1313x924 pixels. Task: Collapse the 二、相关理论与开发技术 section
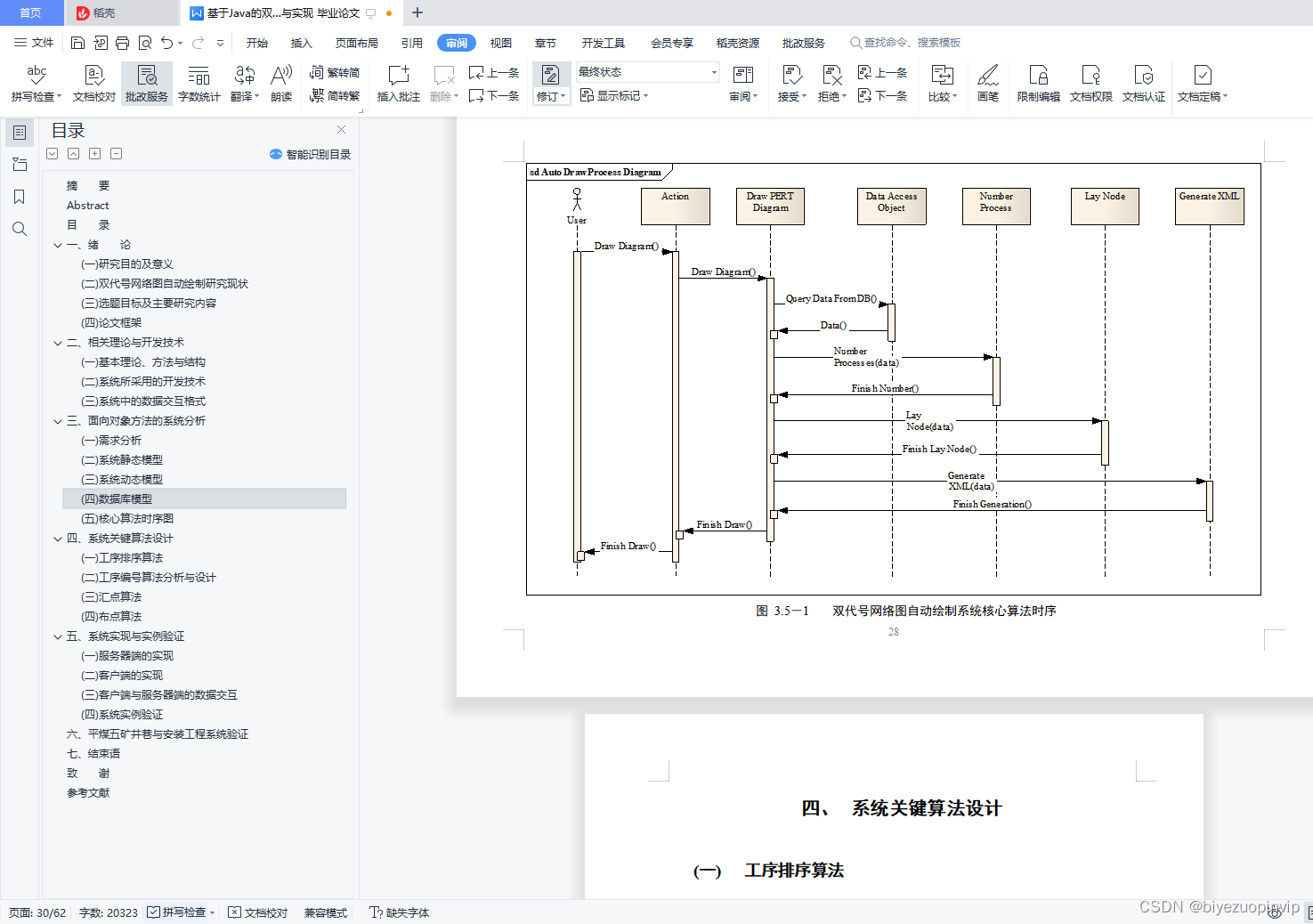58,343
